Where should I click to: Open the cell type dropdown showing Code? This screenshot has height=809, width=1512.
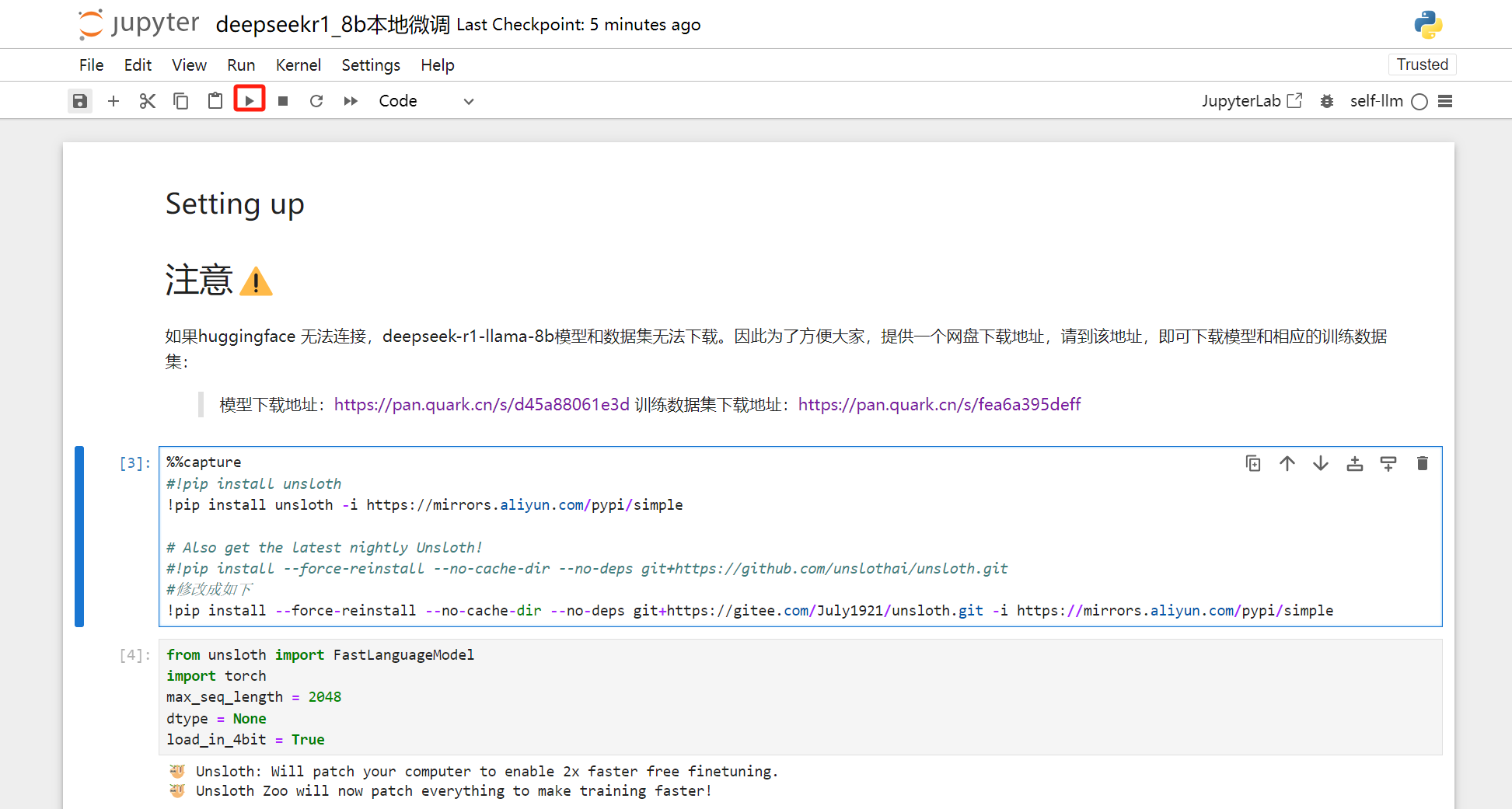426,101
